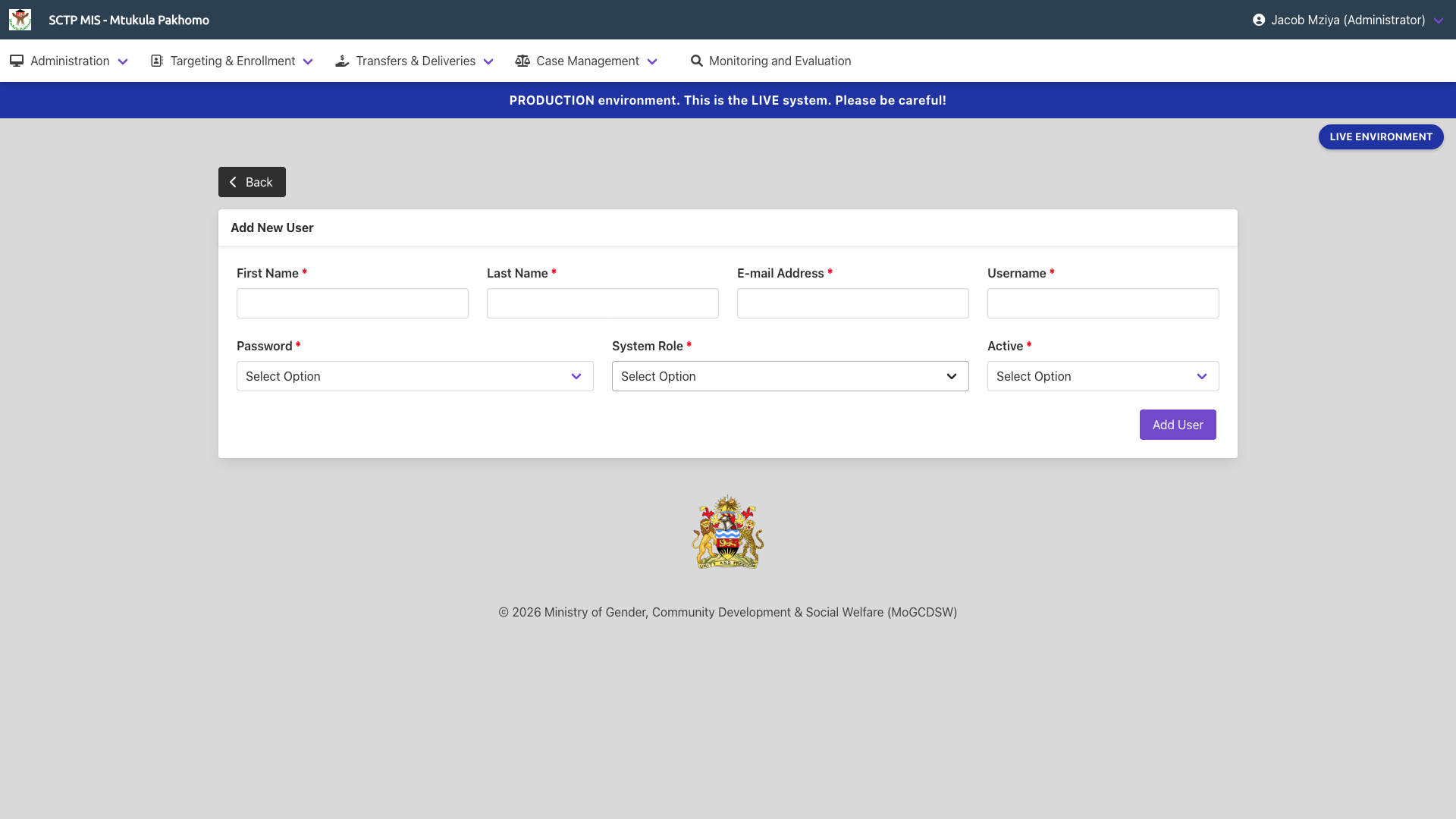Image resolution: width=1456 pixels, height=819 pixels.
Task: Open the Administration menu
Action: coord(69,61)
